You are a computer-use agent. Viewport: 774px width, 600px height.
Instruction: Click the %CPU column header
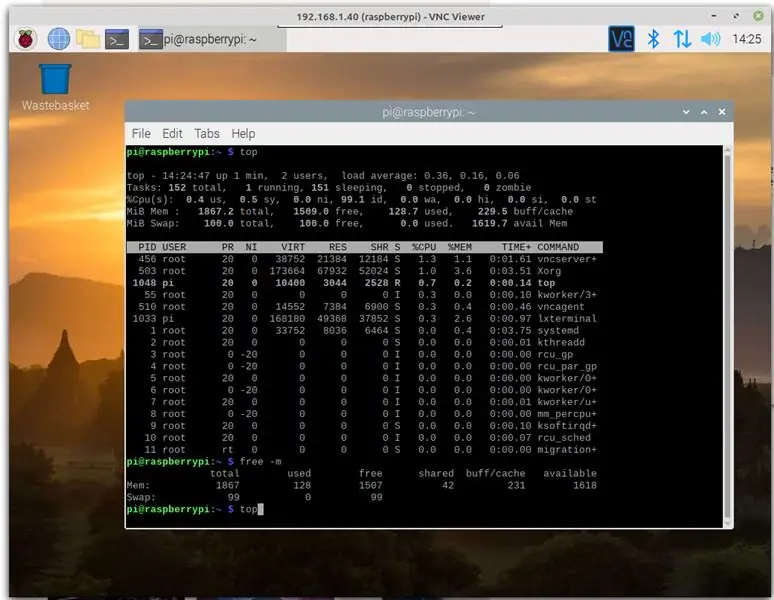tap(424, 247)
